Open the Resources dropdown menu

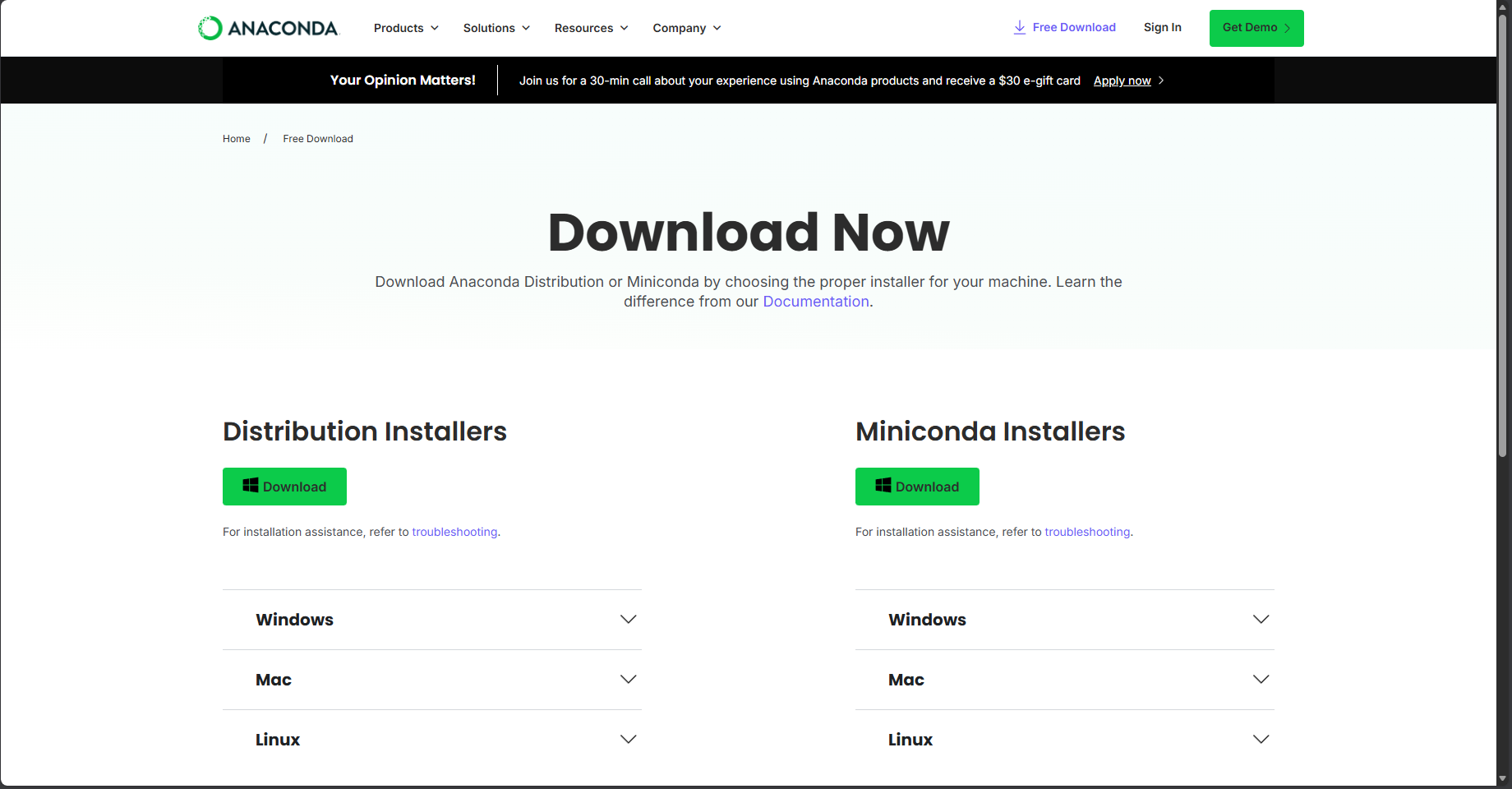tap(591, 28)
